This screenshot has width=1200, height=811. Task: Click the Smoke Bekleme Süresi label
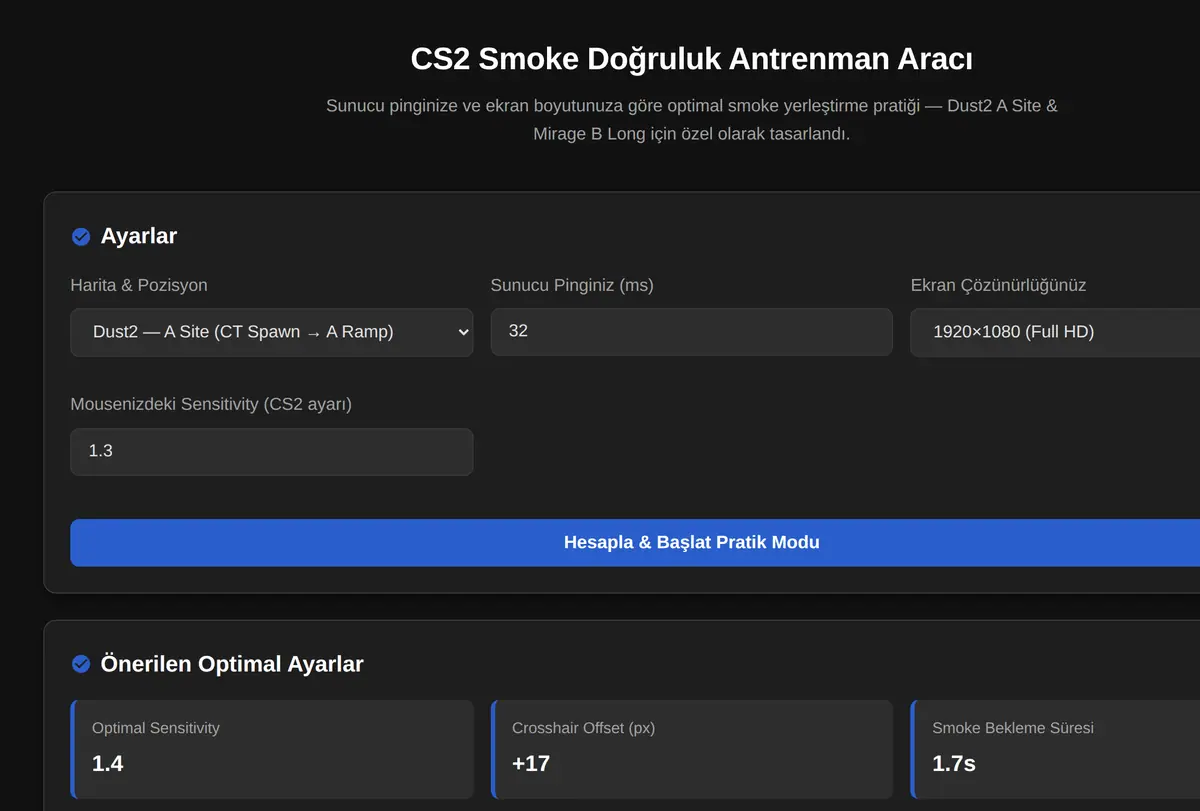[1013, 728]
